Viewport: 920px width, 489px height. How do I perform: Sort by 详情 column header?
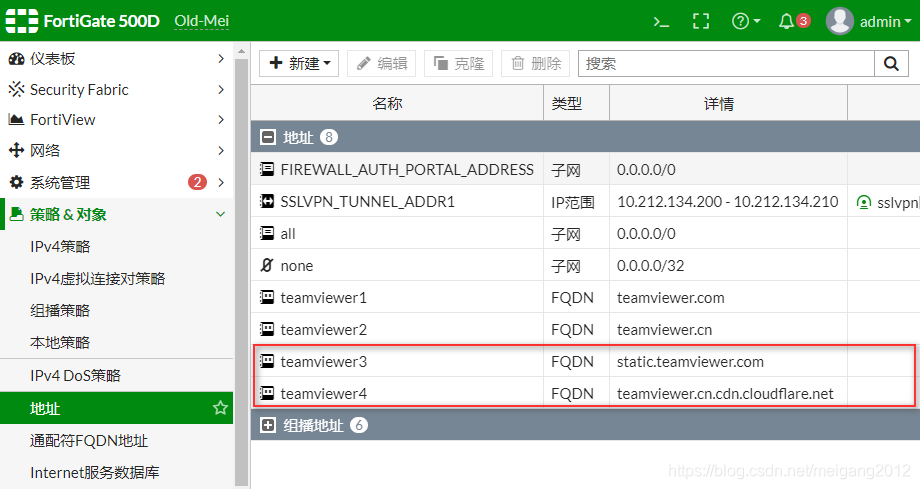728,103
